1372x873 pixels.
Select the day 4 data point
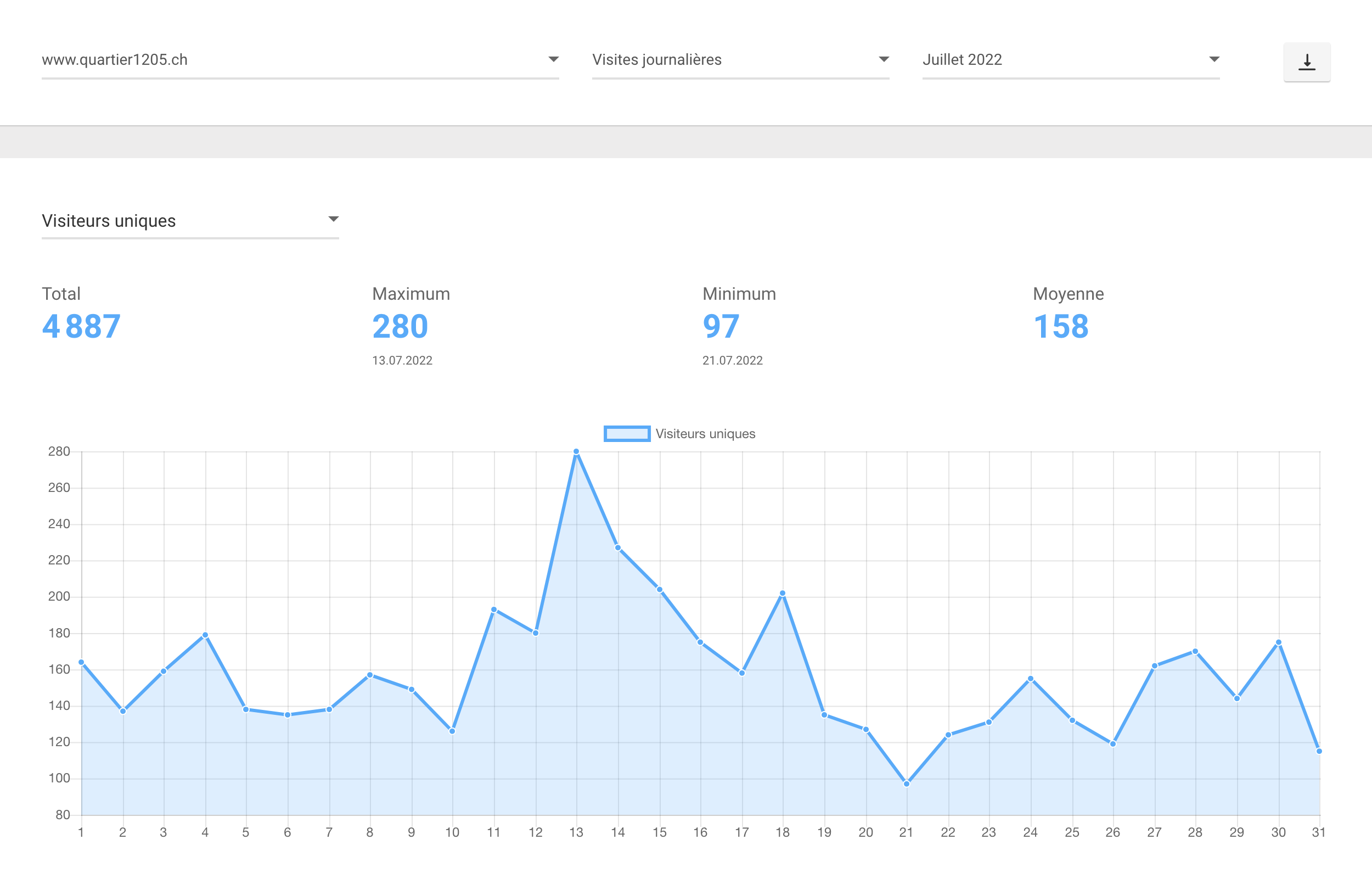pyautogui.click(x=205, y=635)
